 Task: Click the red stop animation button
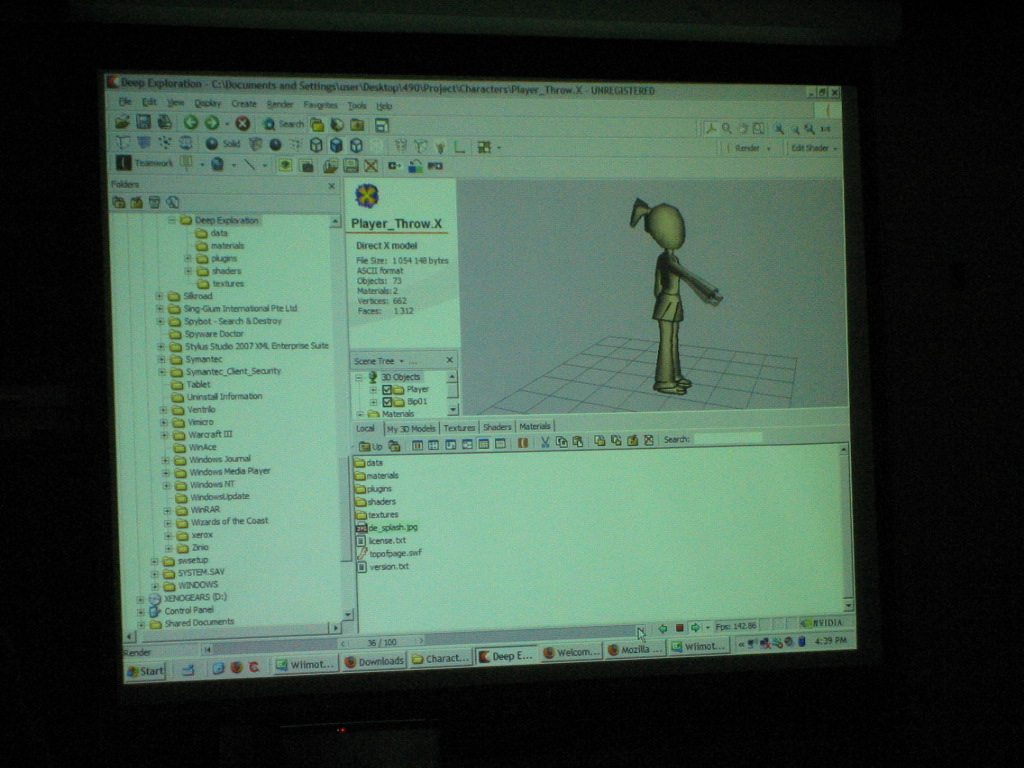[679, 627]
